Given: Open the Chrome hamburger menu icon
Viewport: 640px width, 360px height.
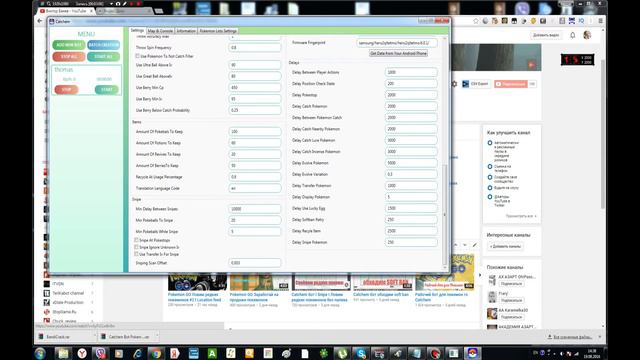Looking at the screenshot, I should pos(600,21).
